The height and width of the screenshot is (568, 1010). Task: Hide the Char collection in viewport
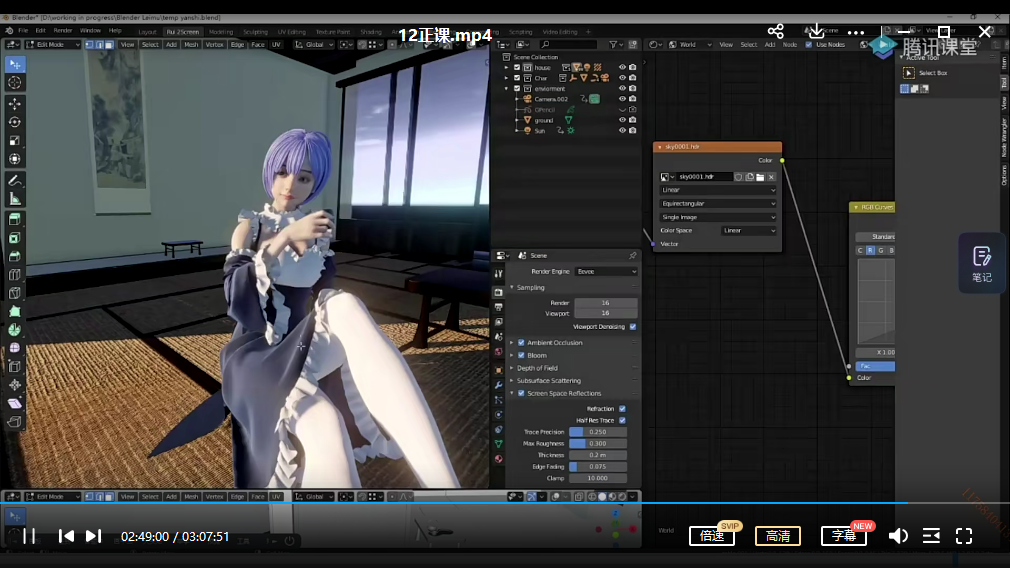tap(622, 78)
